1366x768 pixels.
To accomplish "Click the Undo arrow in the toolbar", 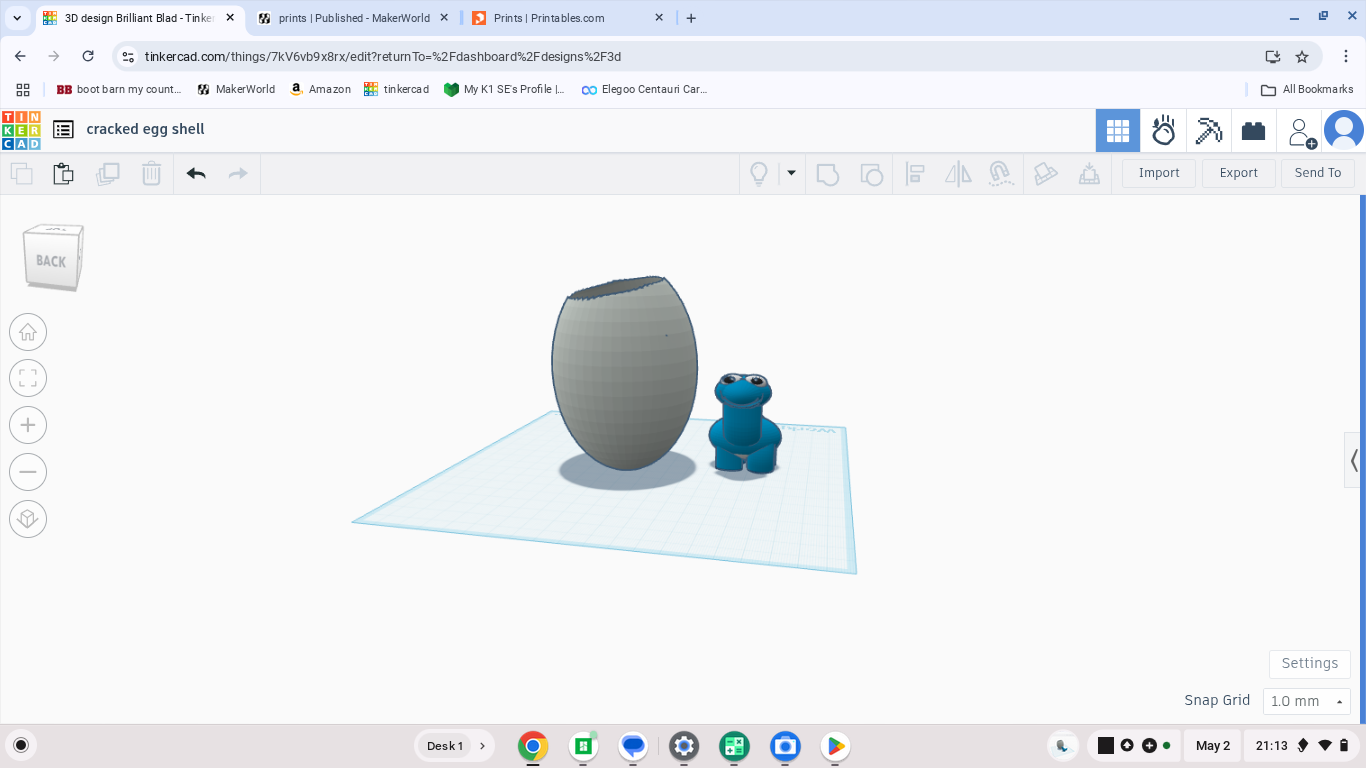I will point(196,173).
